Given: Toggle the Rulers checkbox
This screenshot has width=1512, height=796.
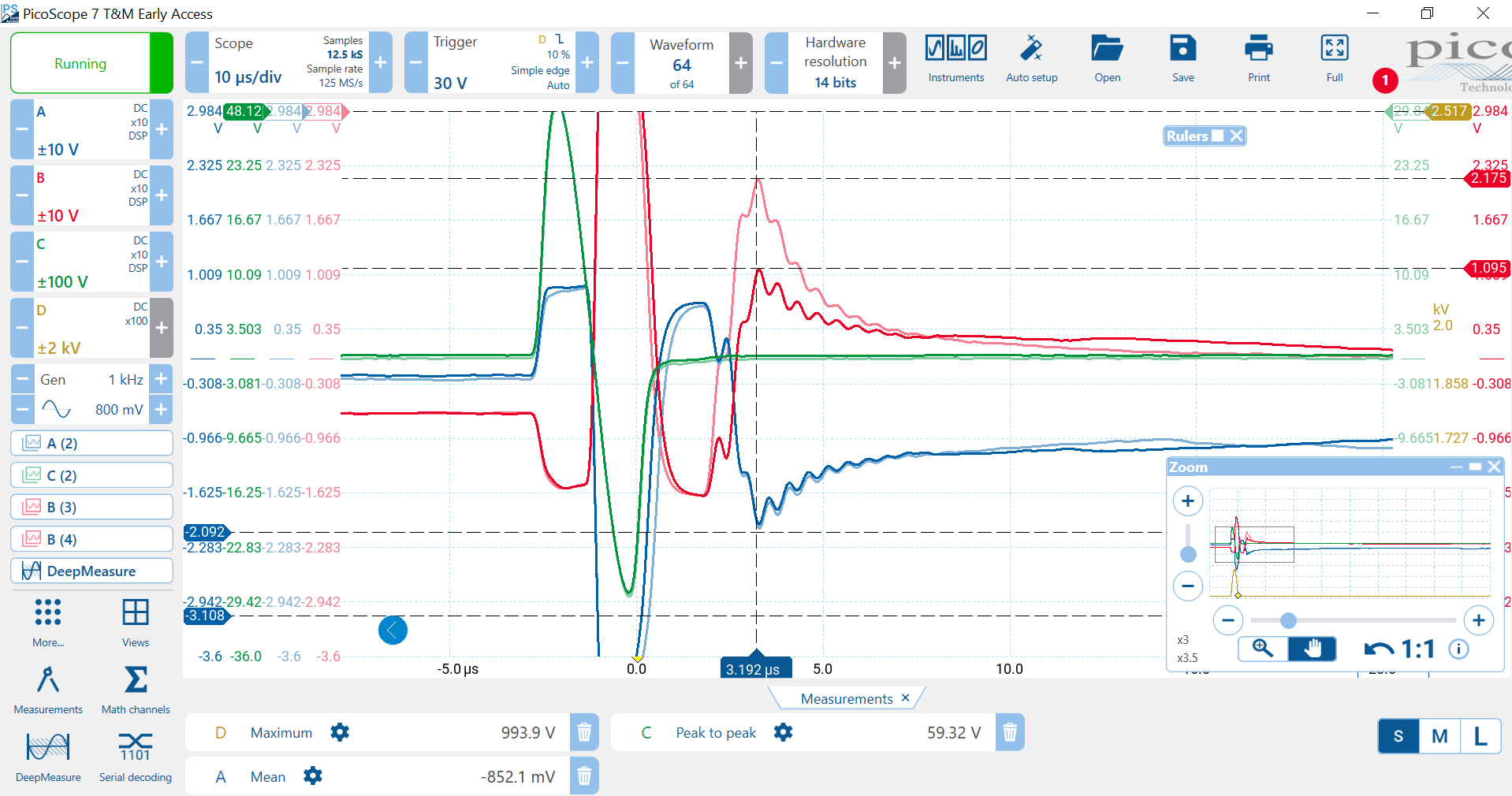Looking at the screenshot, I should tap(1218, 136).
